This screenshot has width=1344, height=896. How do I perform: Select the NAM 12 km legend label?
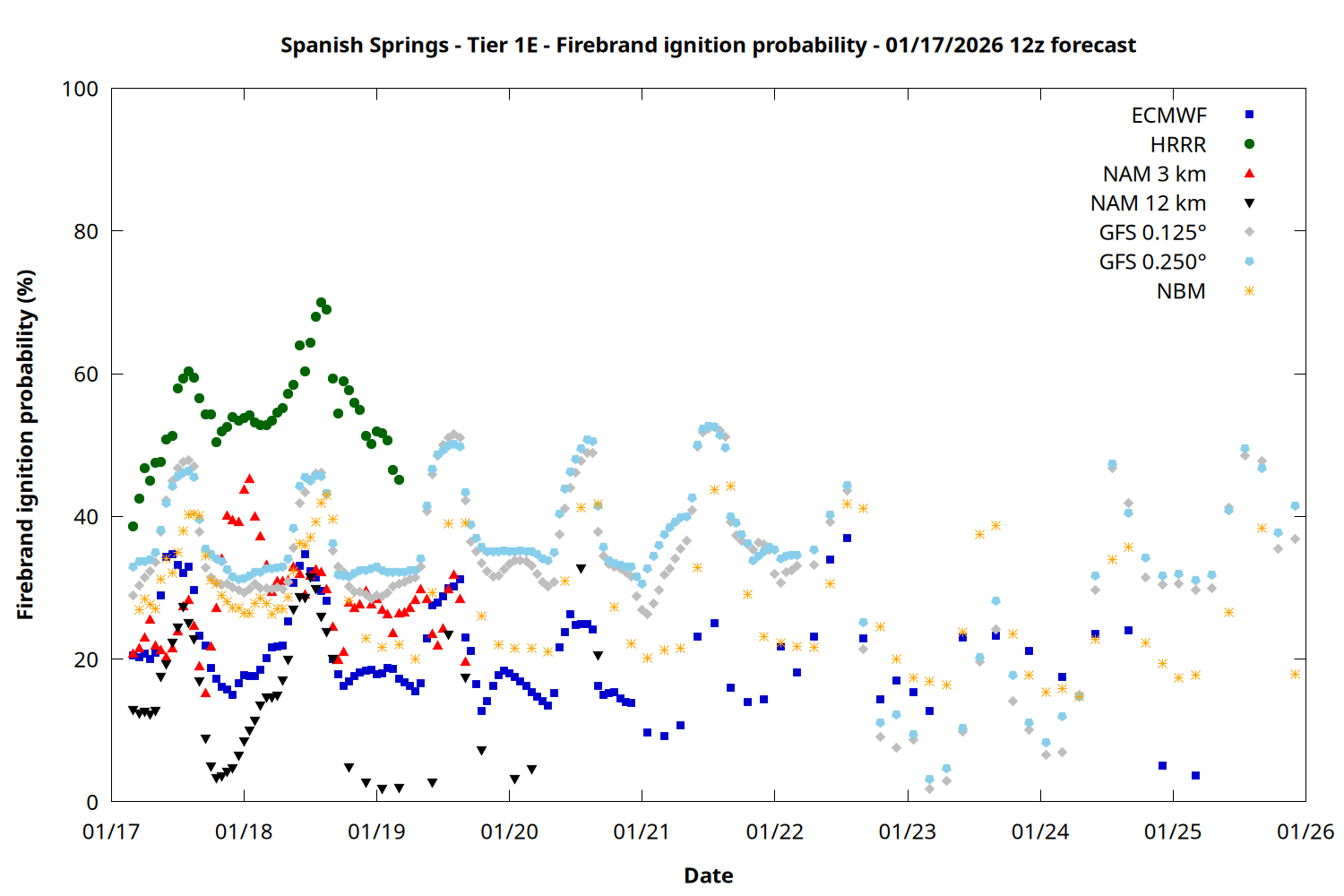tap(1148, 203)
